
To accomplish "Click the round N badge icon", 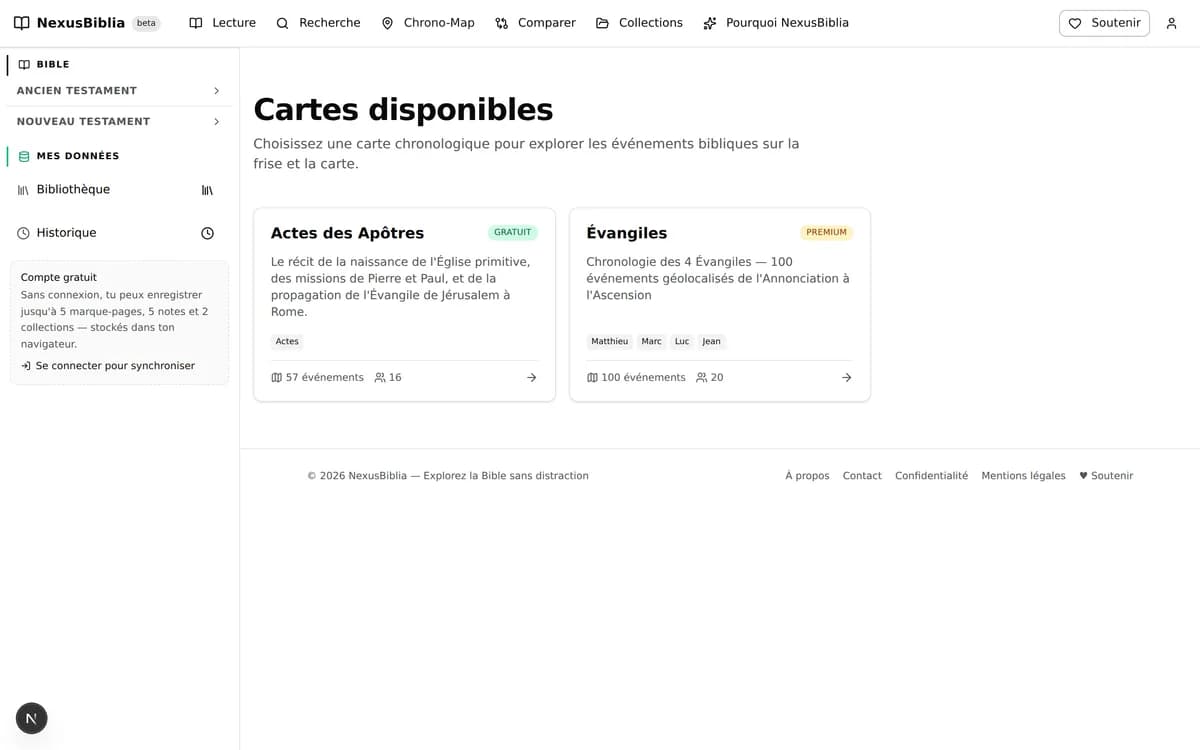I will click(32, 718).
